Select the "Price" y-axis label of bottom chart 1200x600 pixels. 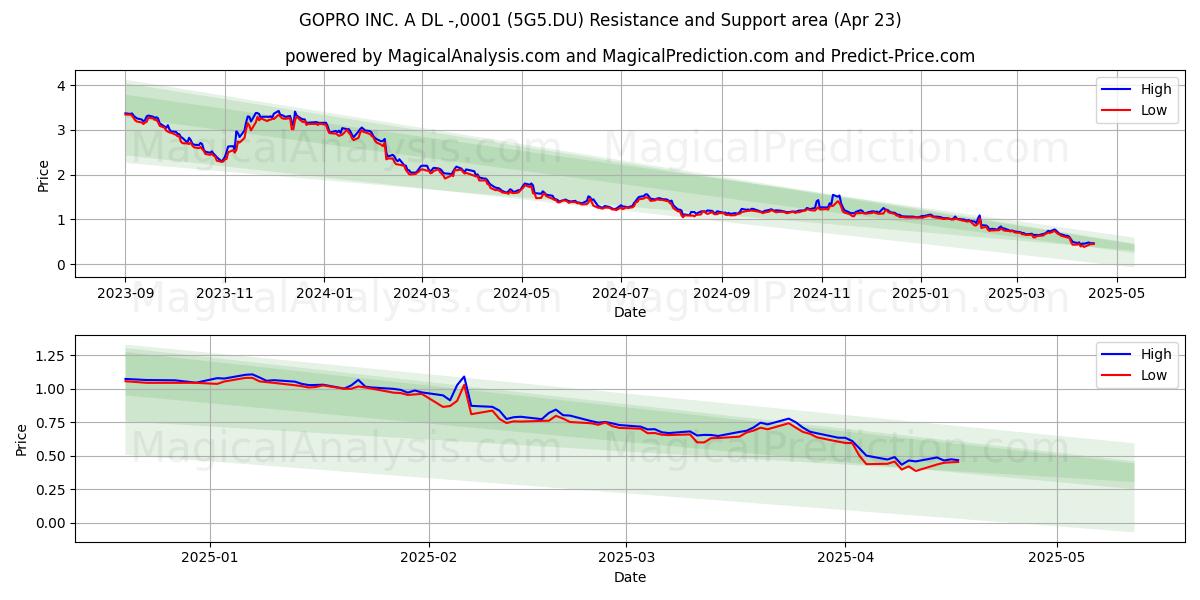(22, 439)
